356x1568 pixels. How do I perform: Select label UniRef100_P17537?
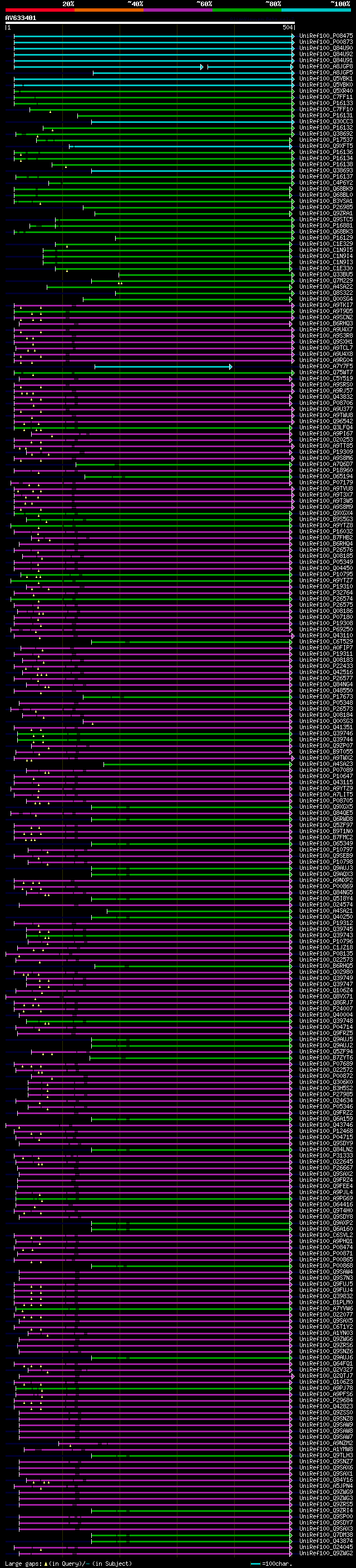pos(325,140)
